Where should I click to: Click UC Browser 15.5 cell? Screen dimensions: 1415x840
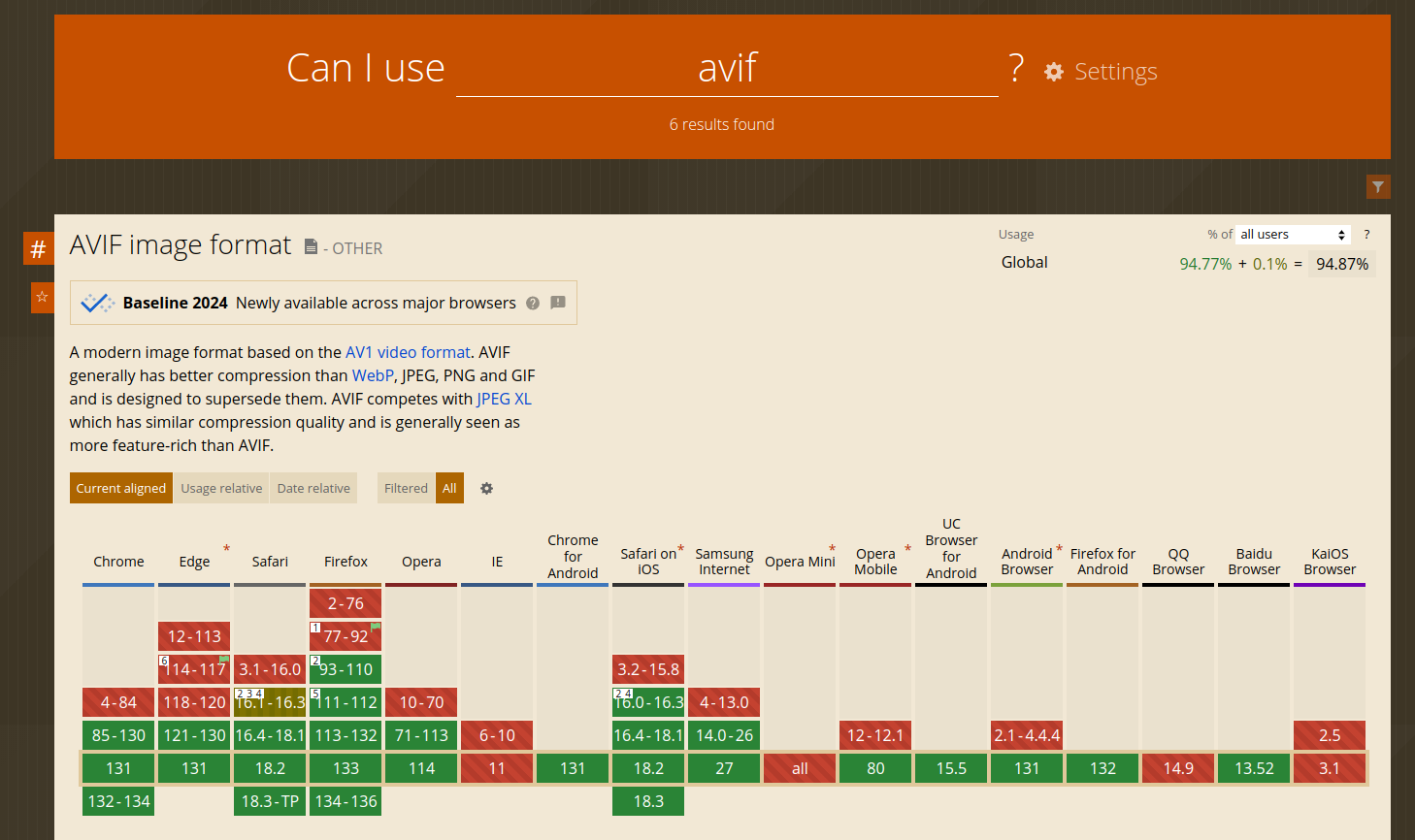(x=951, y=768)
